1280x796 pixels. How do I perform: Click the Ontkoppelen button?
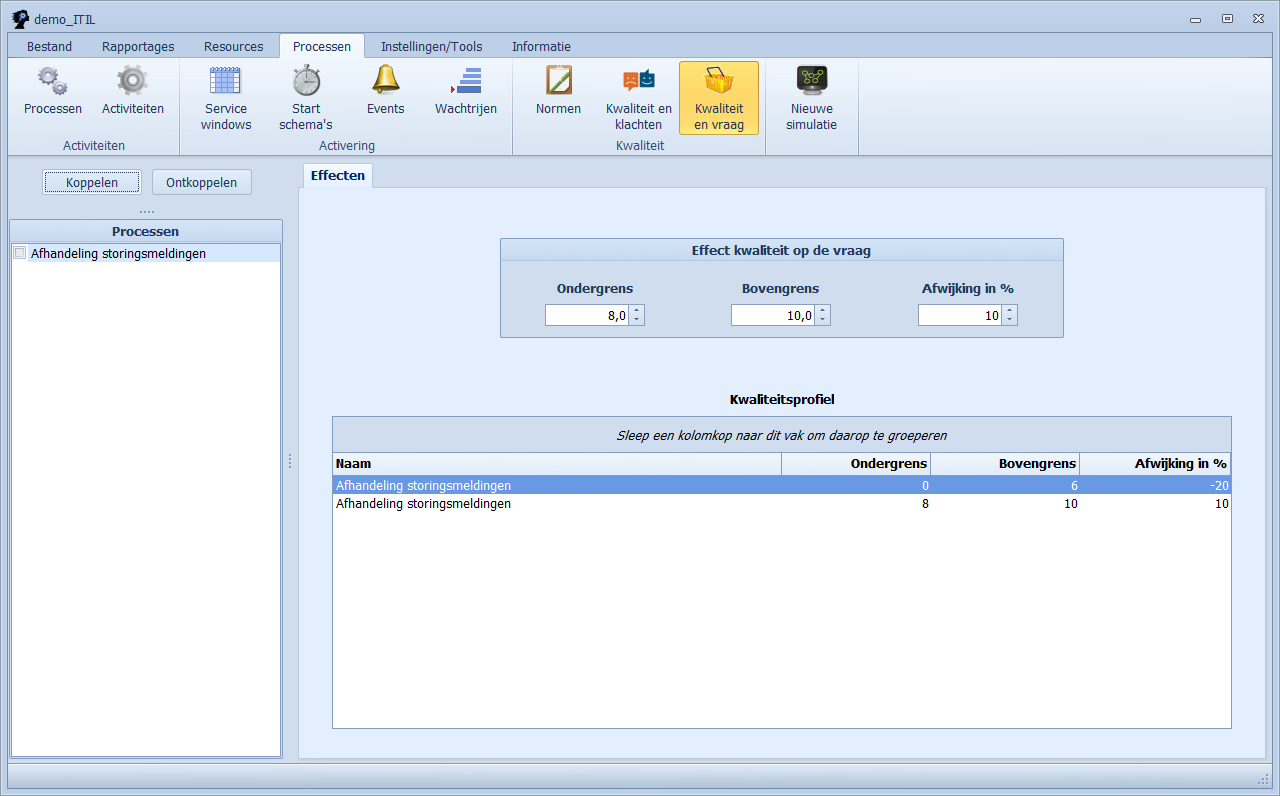click(x=202, y=182)
